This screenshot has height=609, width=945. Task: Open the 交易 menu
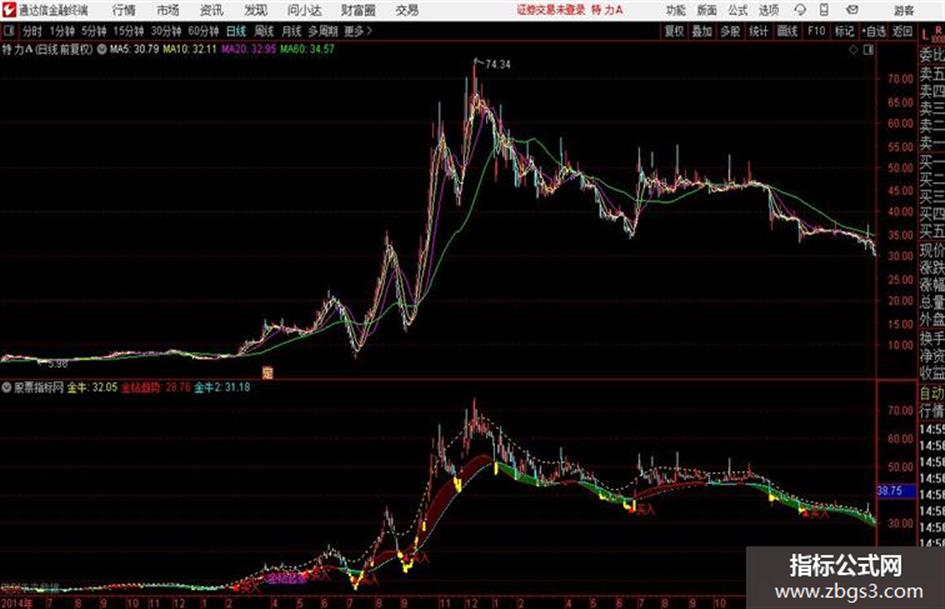(407, 10)
